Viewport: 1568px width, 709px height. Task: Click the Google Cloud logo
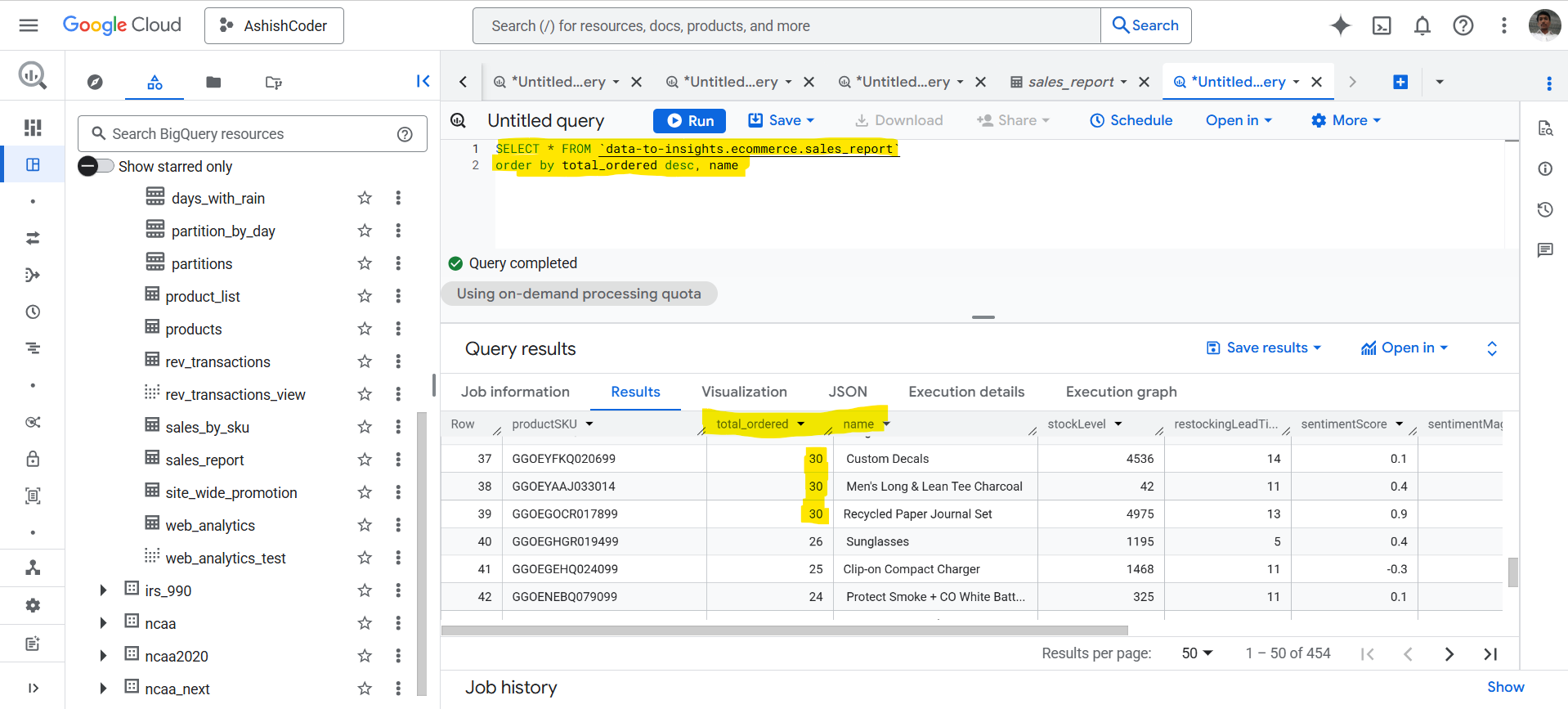pos(122,25)
